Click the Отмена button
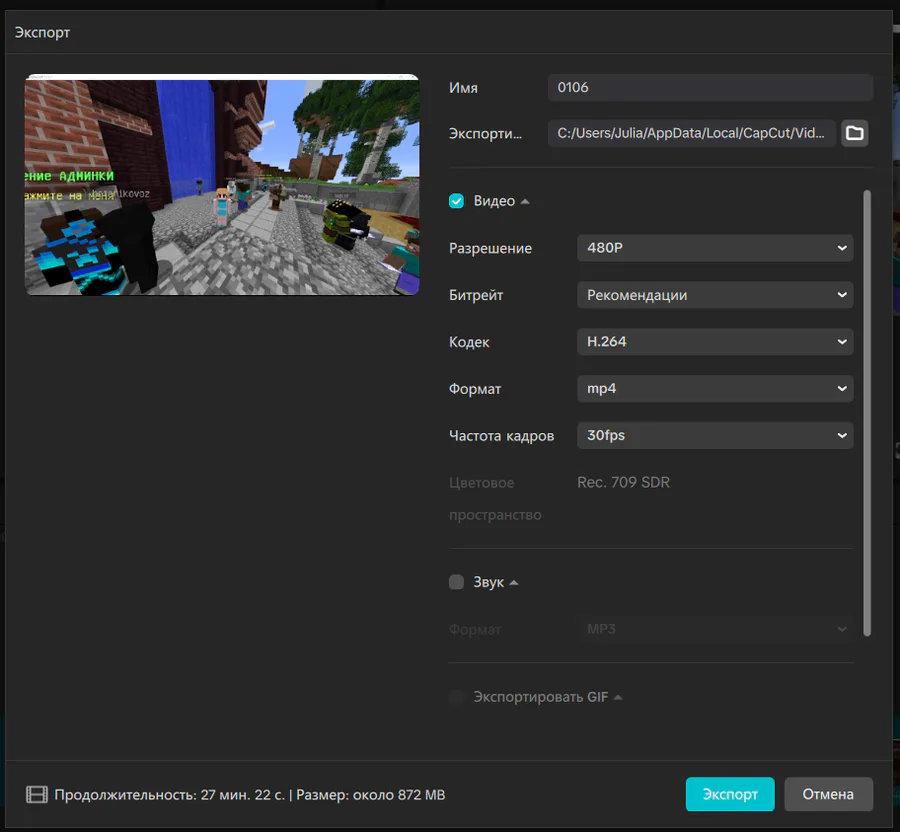Image resolution: width=900 pixels, height=832 pixels. [x=828, y=794]
